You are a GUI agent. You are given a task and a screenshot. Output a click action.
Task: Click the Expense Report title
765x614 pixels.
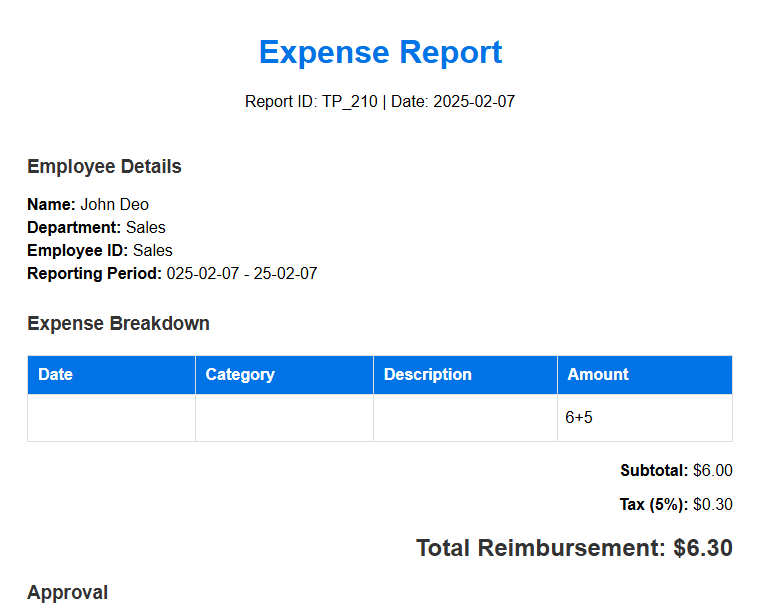381,52
